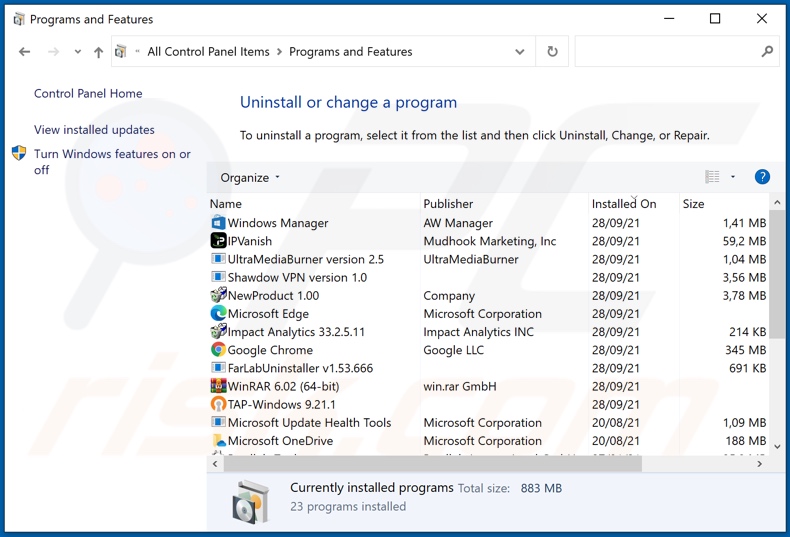790x537 pixels.
Task: Click Programs and Features breadcrumb
Action: 351,52
